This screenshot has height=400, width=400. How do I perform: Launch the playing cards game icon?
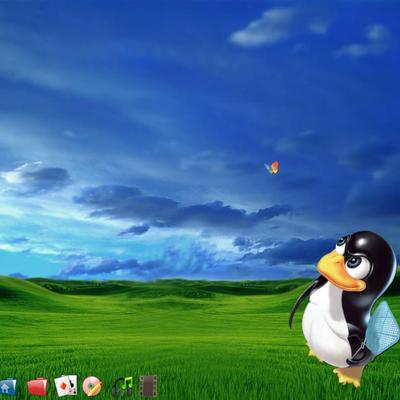[x=66, y=385]
